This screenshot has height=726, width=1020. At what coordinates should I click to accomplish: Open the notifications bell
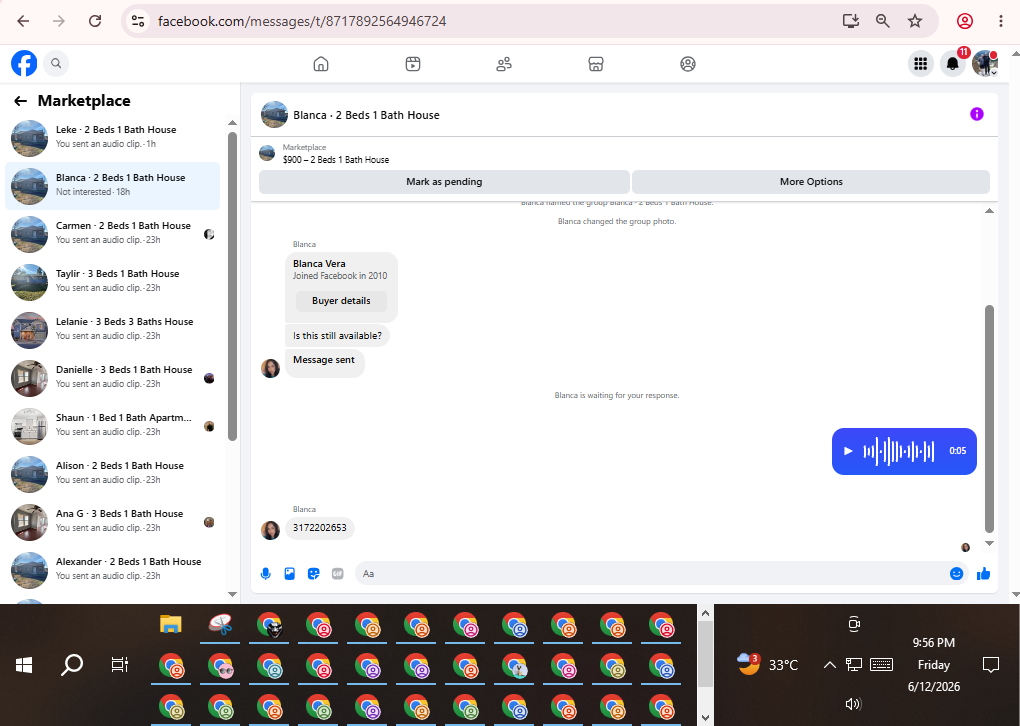(953, 64)
